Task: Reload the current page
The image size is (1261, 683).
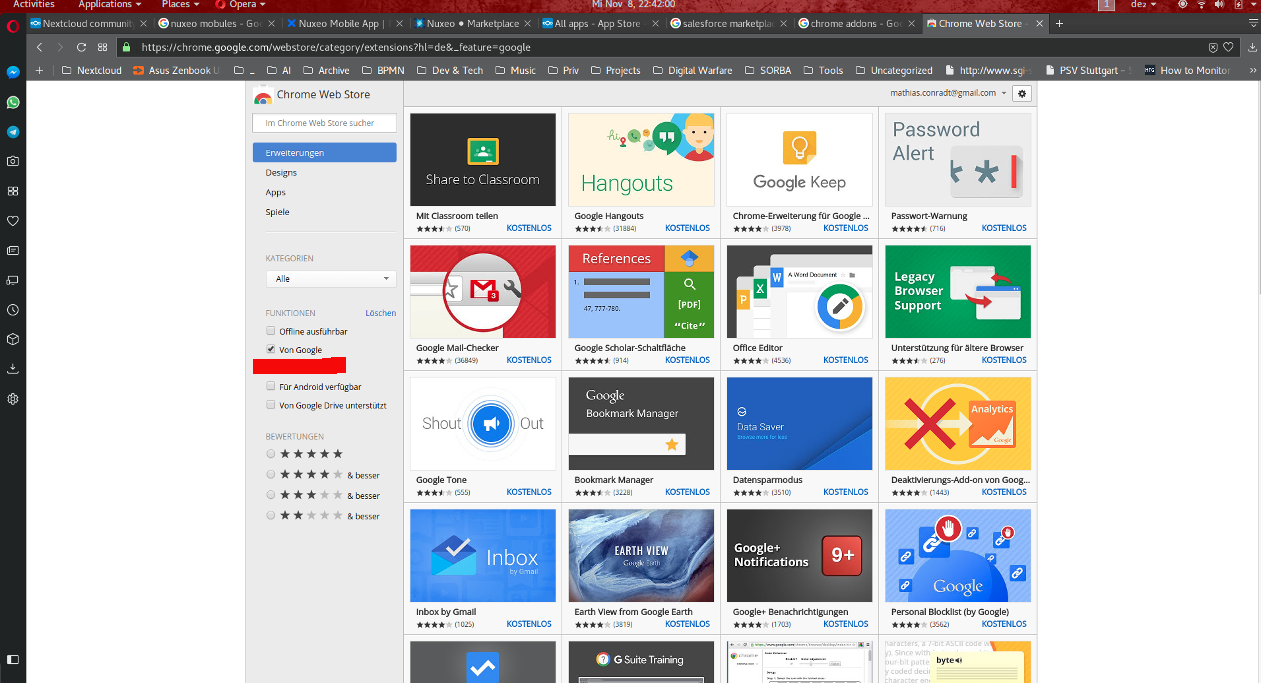Action: point(81,47)
